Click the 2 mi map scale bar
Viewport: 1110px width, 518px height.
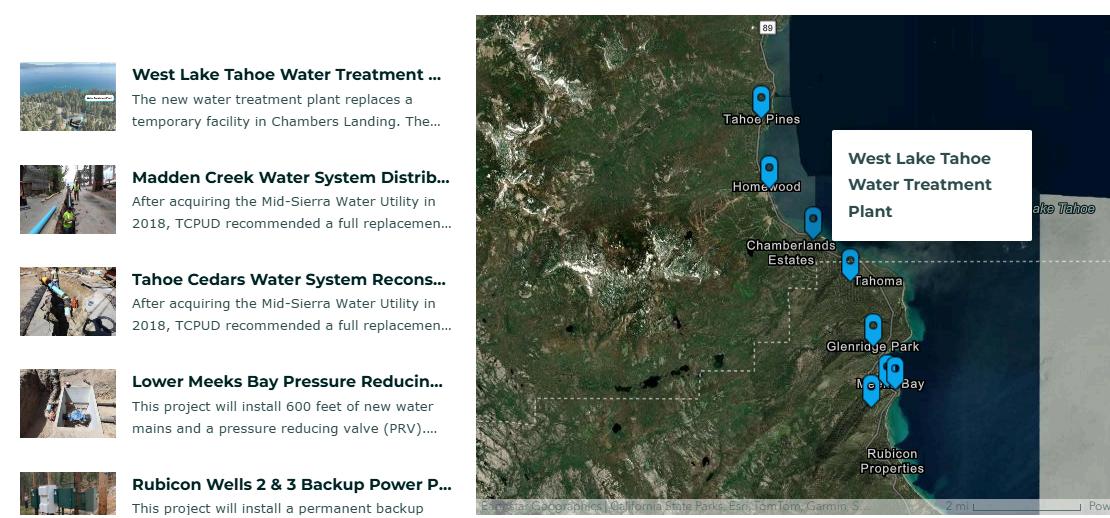tap(1013, 506)
